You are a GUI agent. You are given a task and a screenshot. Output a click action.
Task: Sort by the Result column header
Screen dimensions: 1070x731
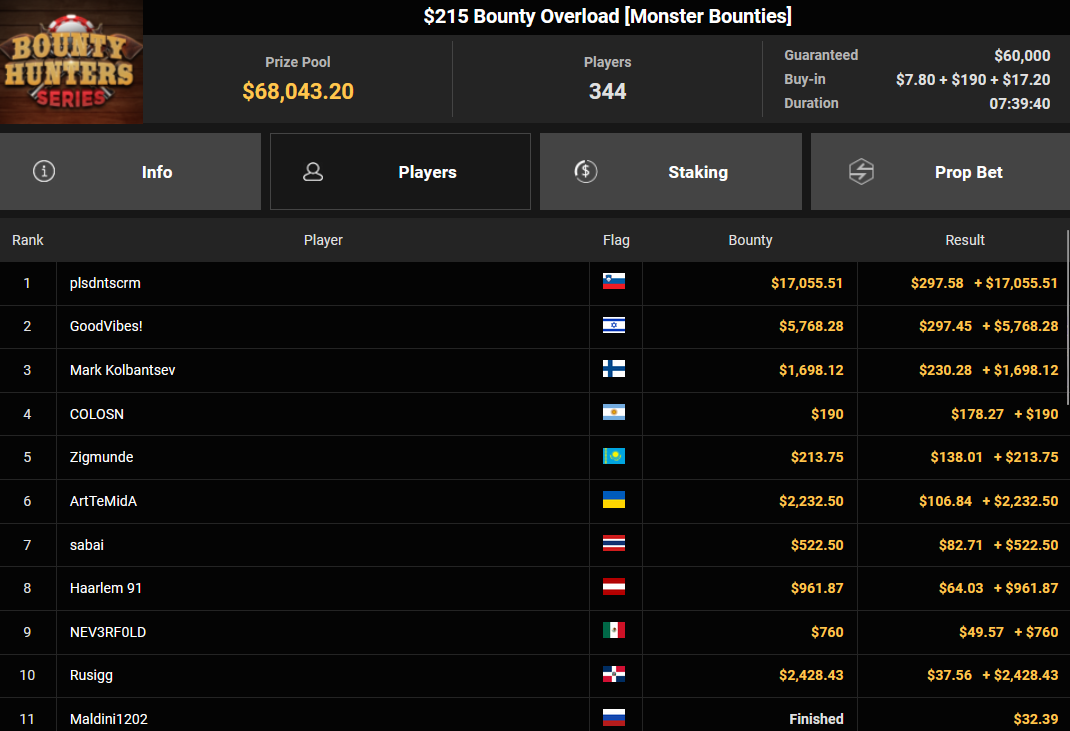[x=965, y=240]
